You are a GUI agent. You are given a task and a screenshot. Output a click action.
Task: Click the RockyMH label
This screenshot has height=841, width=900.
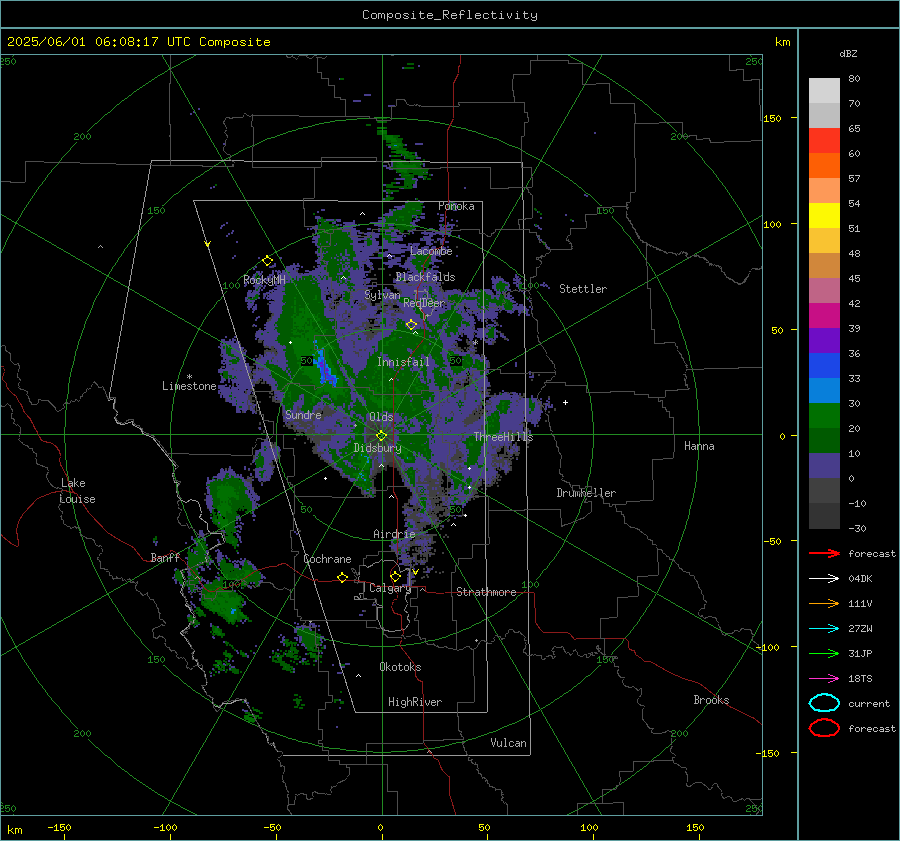click(x=264, y=280)
